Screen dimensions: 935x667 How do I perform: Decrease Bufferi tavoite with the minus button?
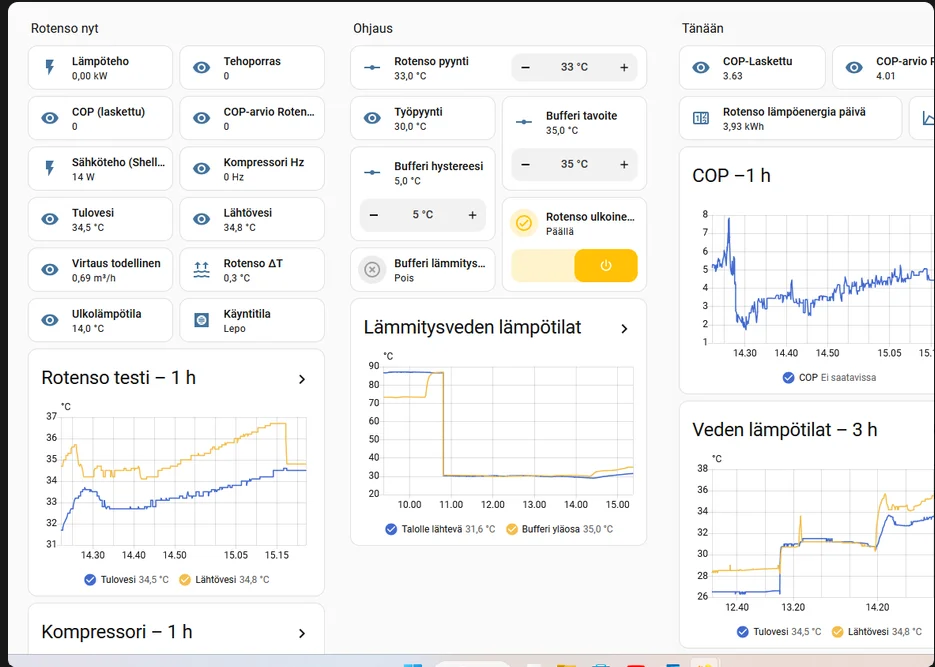click(x=525, y=164)
